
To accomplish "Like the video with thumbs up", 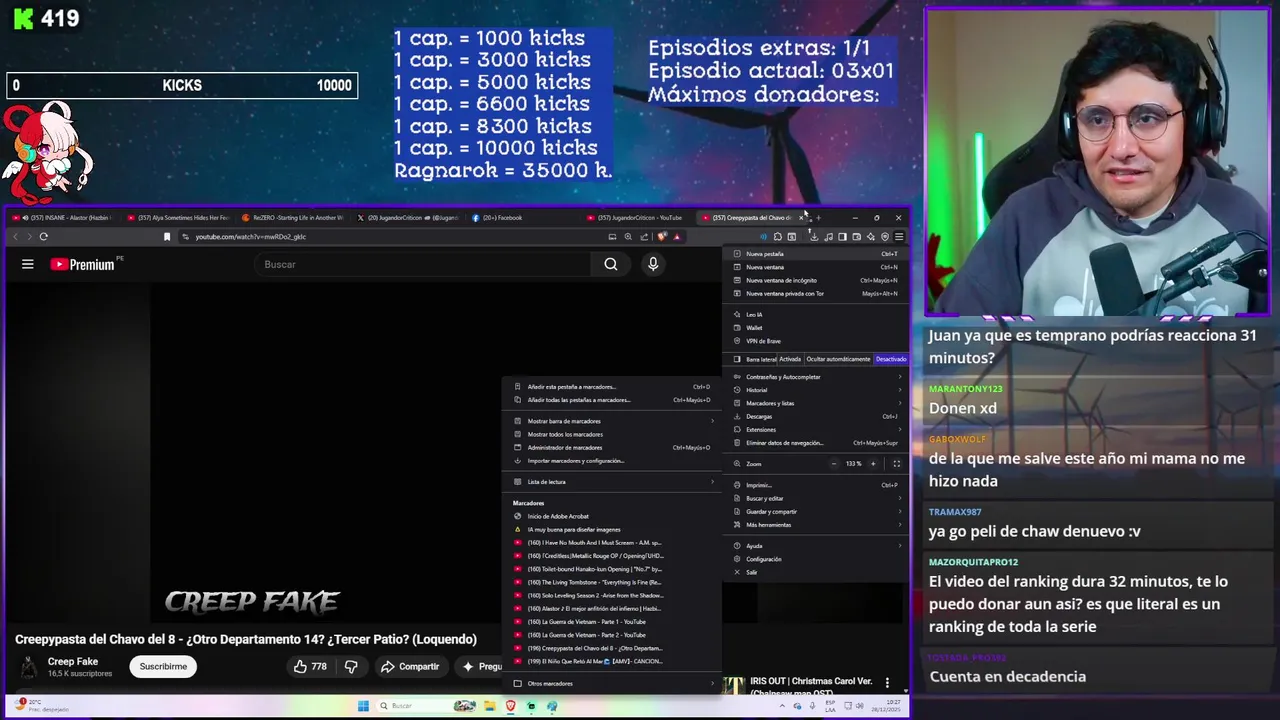I will click(310, 666).
